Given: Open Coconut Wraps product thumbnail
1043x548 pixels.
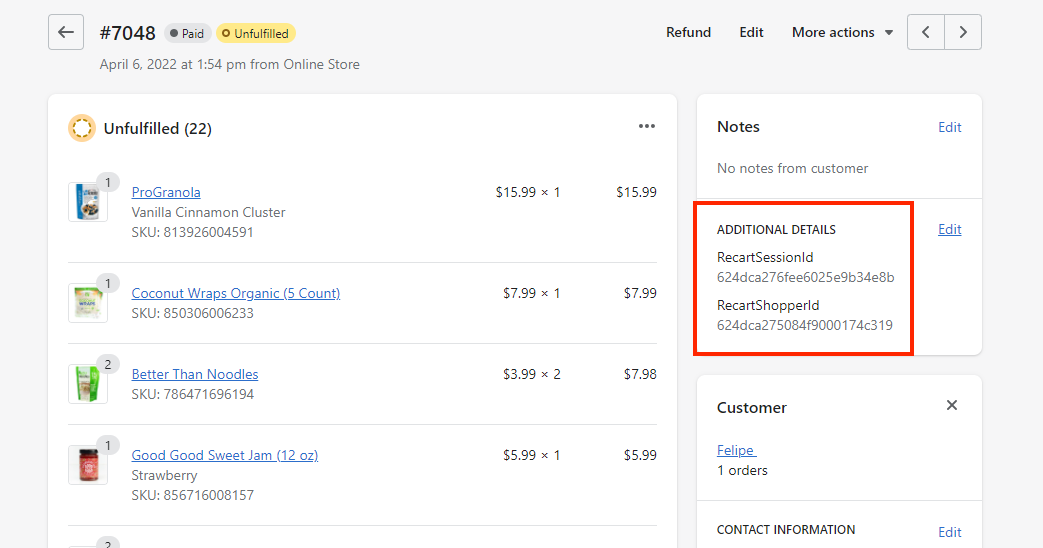Looking at the screenshot, I should point(88,303).
